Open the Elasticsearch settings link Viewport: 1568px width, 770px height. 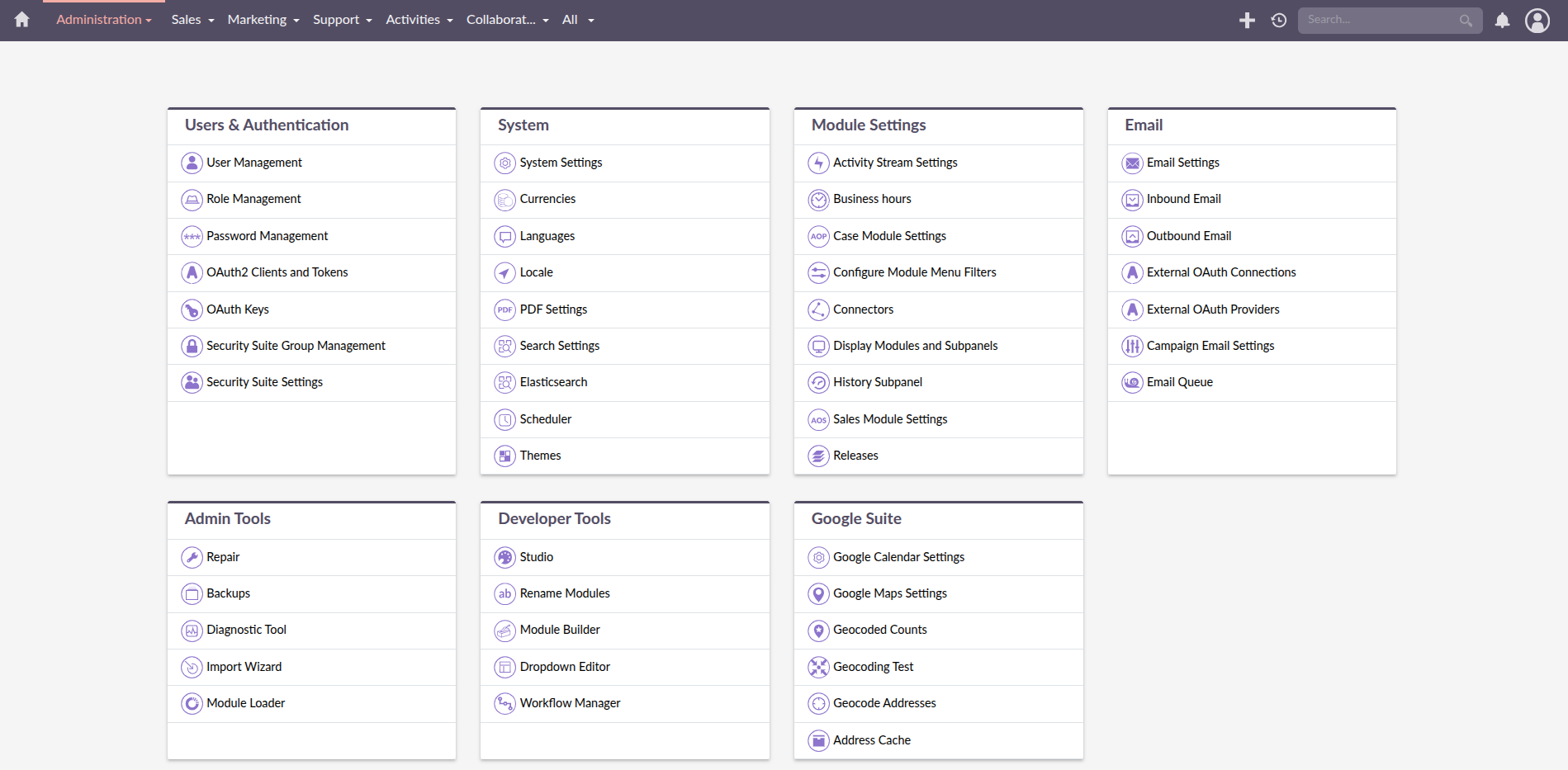coord(553,382)
